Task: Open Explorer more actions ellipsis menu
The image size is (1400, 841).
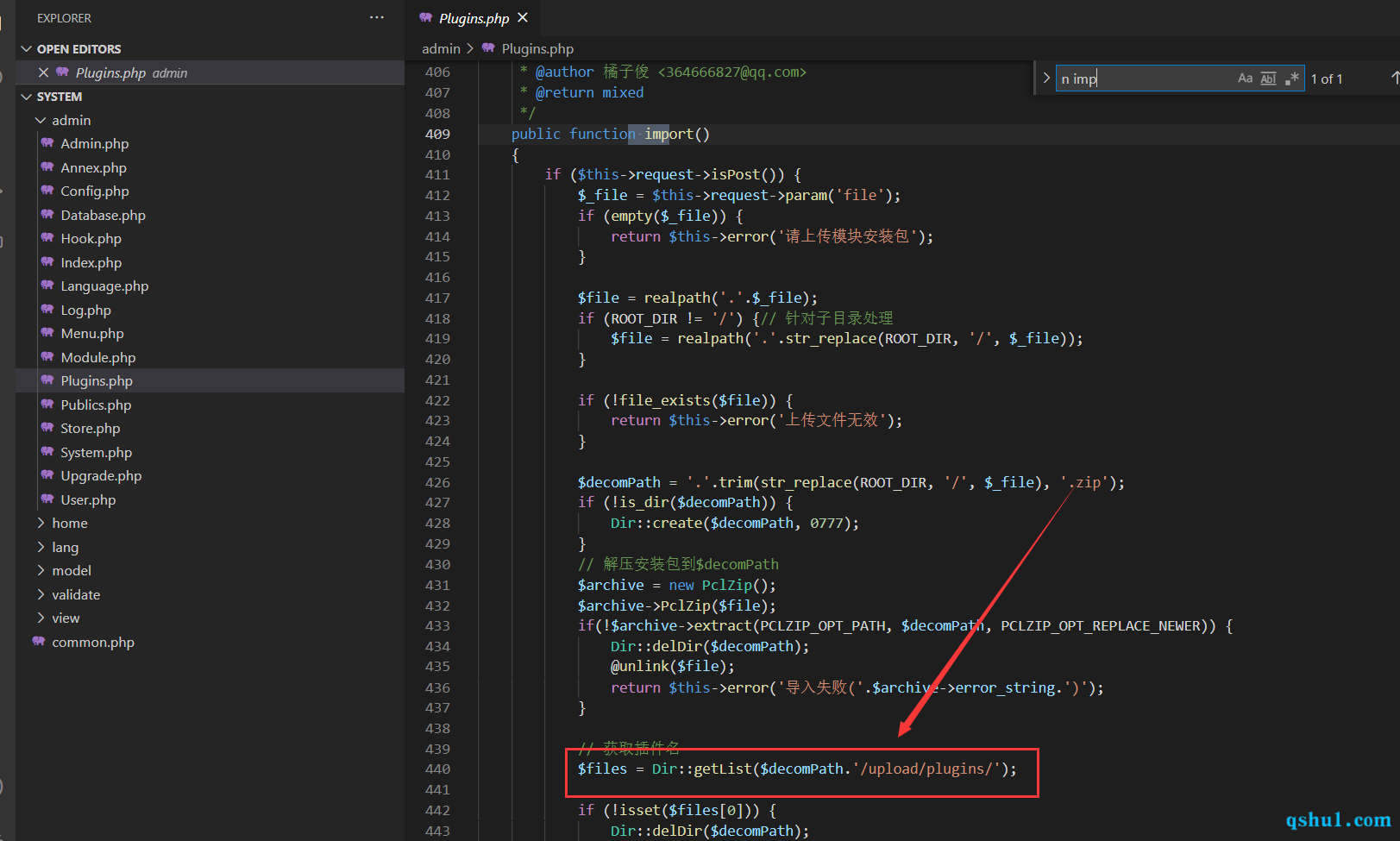Action: click(377, 17)
